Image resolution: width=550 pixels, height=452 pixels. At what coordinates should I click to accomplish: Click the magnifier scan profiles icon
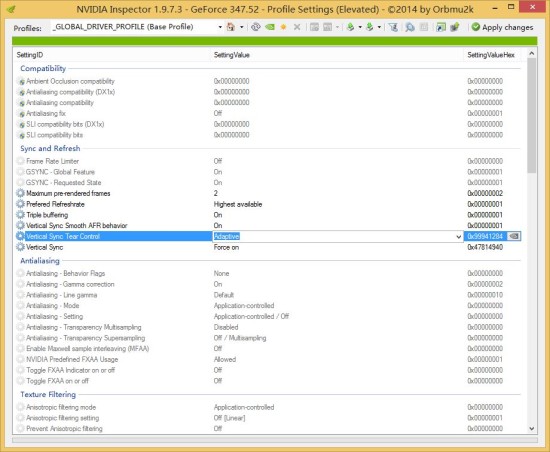pos(409,27)
